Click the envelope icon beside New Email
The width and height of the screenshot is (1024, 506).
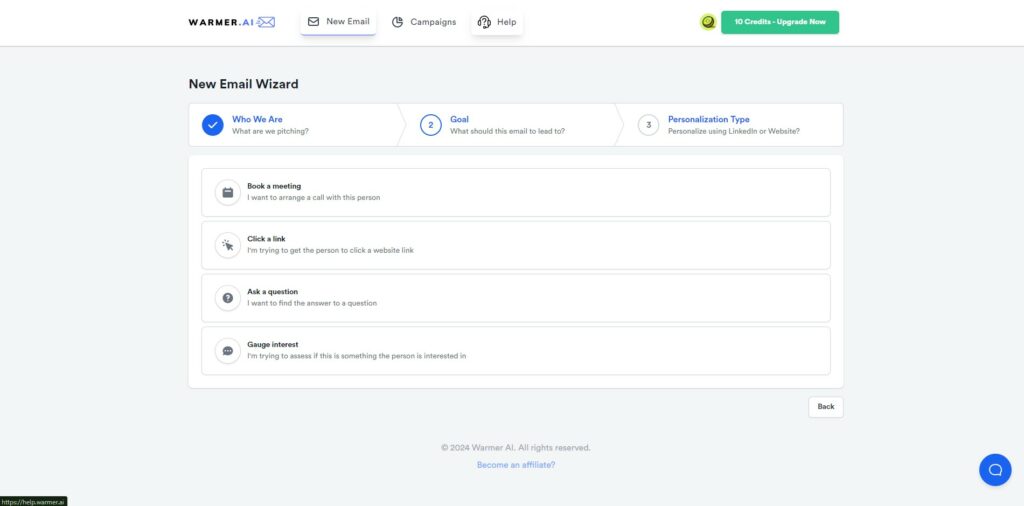click(x=313, y=21)
